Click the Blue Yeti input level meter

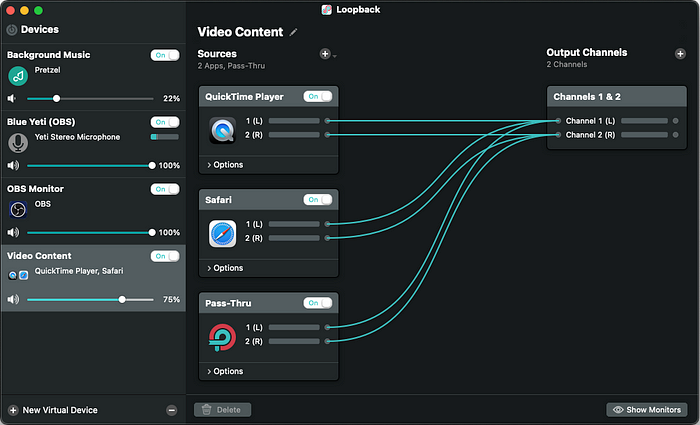click(165, 137)
